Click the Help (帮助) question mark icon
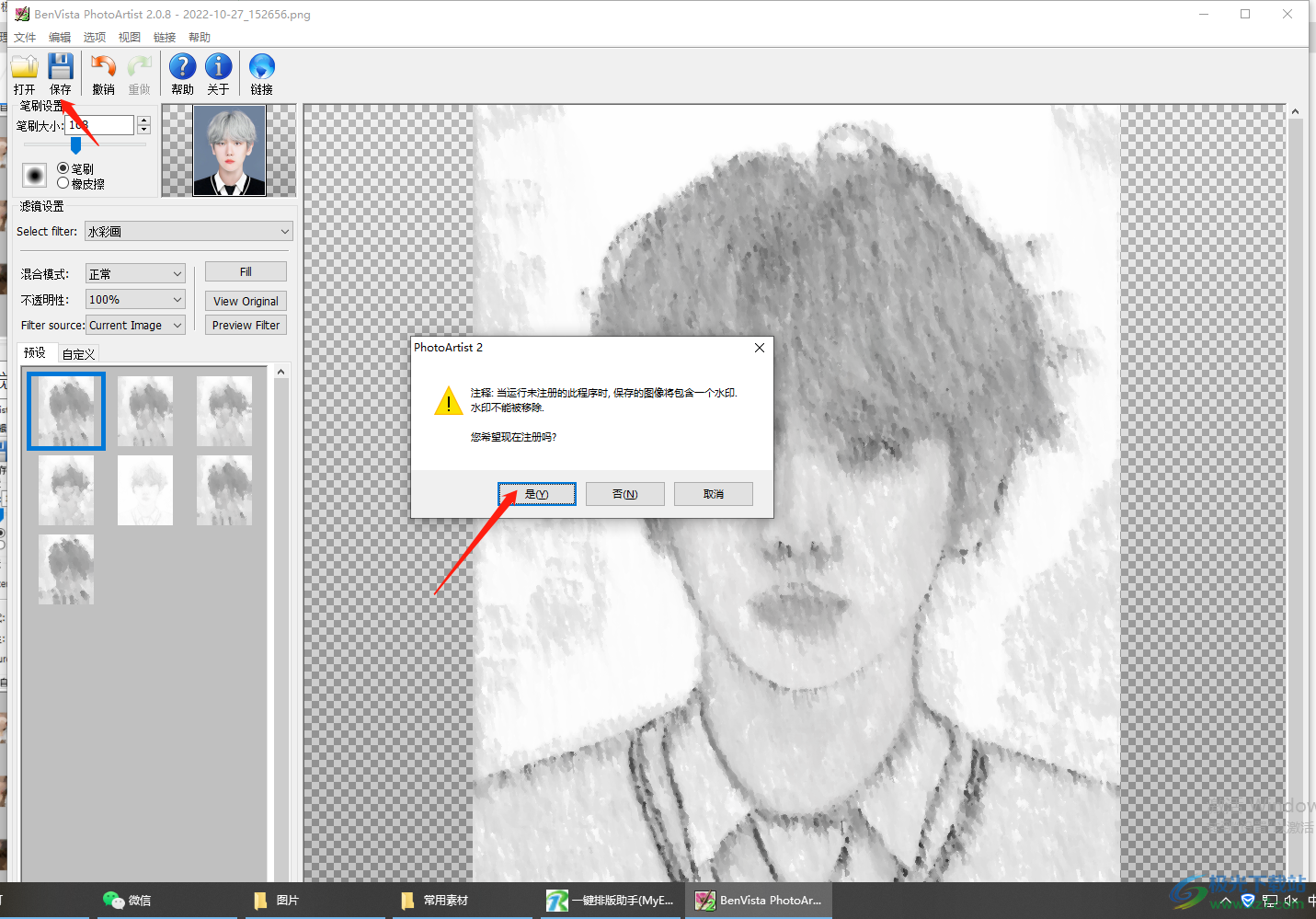Viewport: 1316px width, 919px height. [x=182, y=67]
